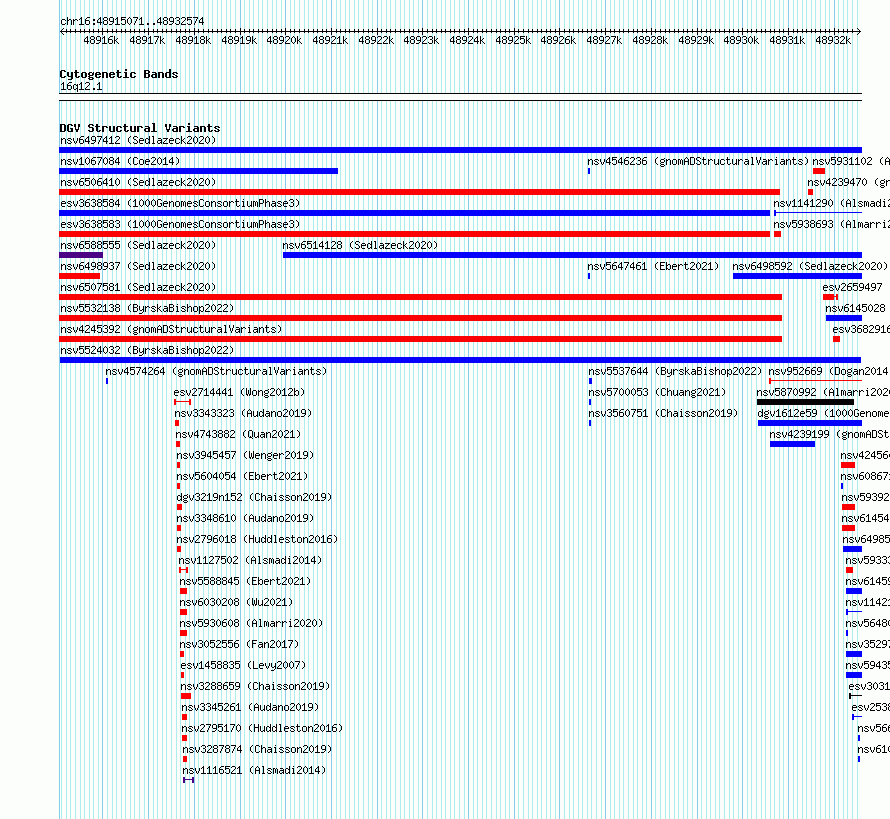Click the black nsv5870992 variant bar
This screenshot has width=890, height=819.
click(805, 402)
